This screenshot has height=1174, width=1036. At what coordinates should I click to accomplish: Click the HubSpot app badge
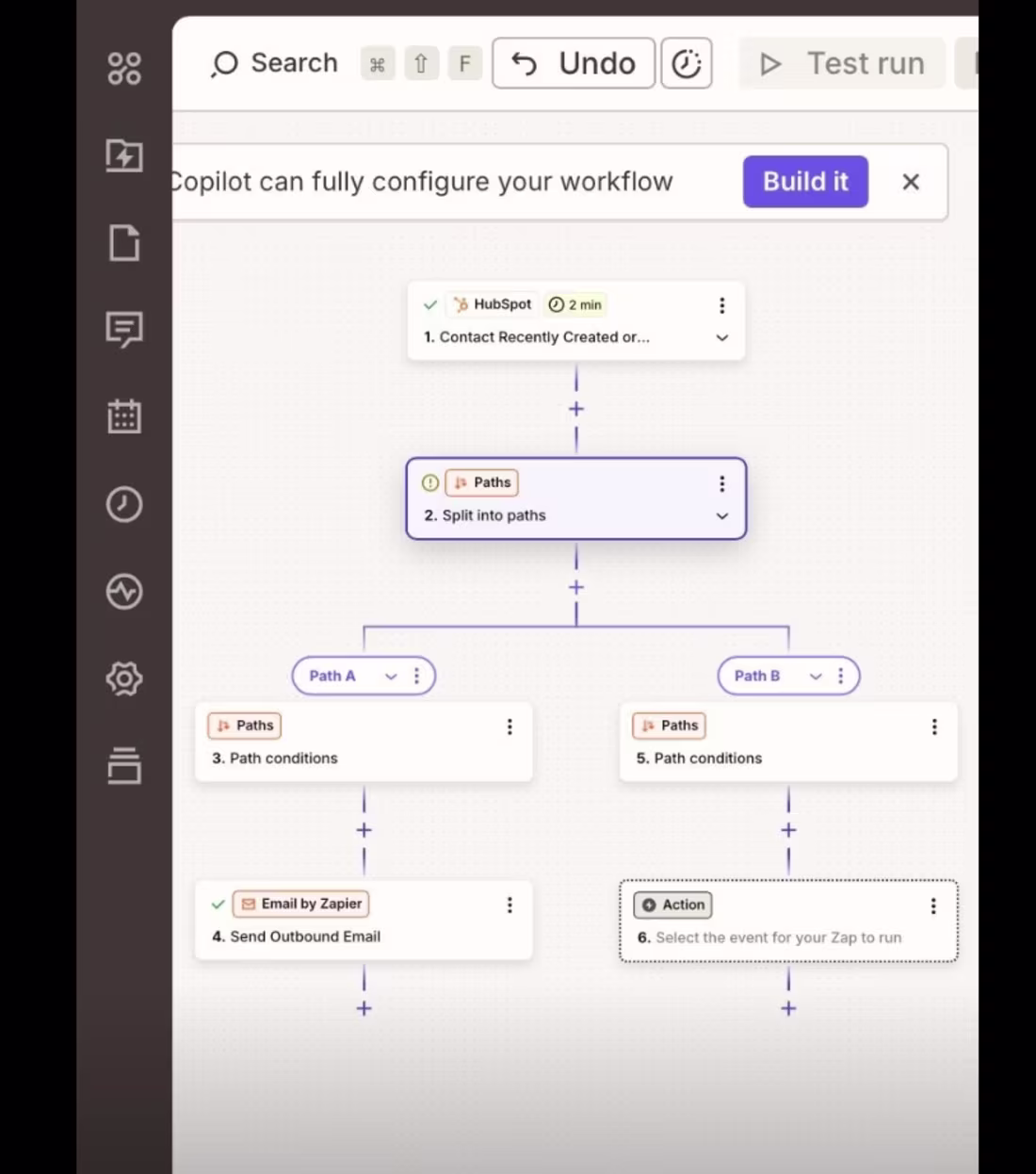(x=492, y=304)
